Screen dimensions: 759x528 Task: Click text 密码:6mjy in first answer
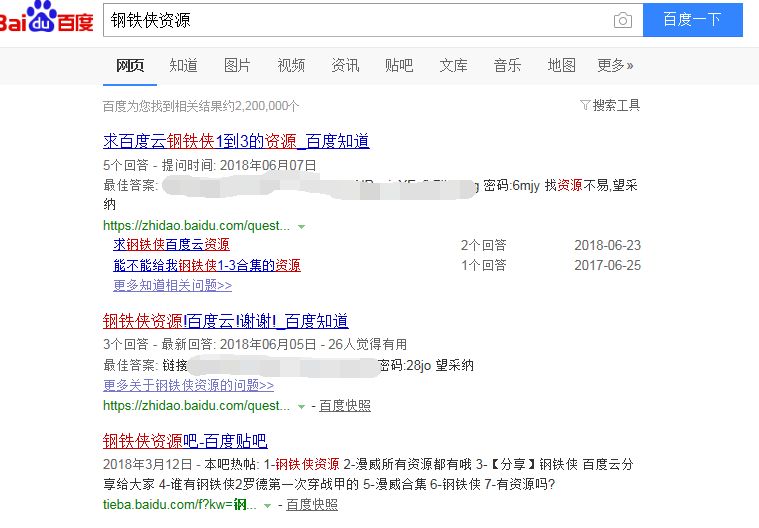click(x=511, y=185)
